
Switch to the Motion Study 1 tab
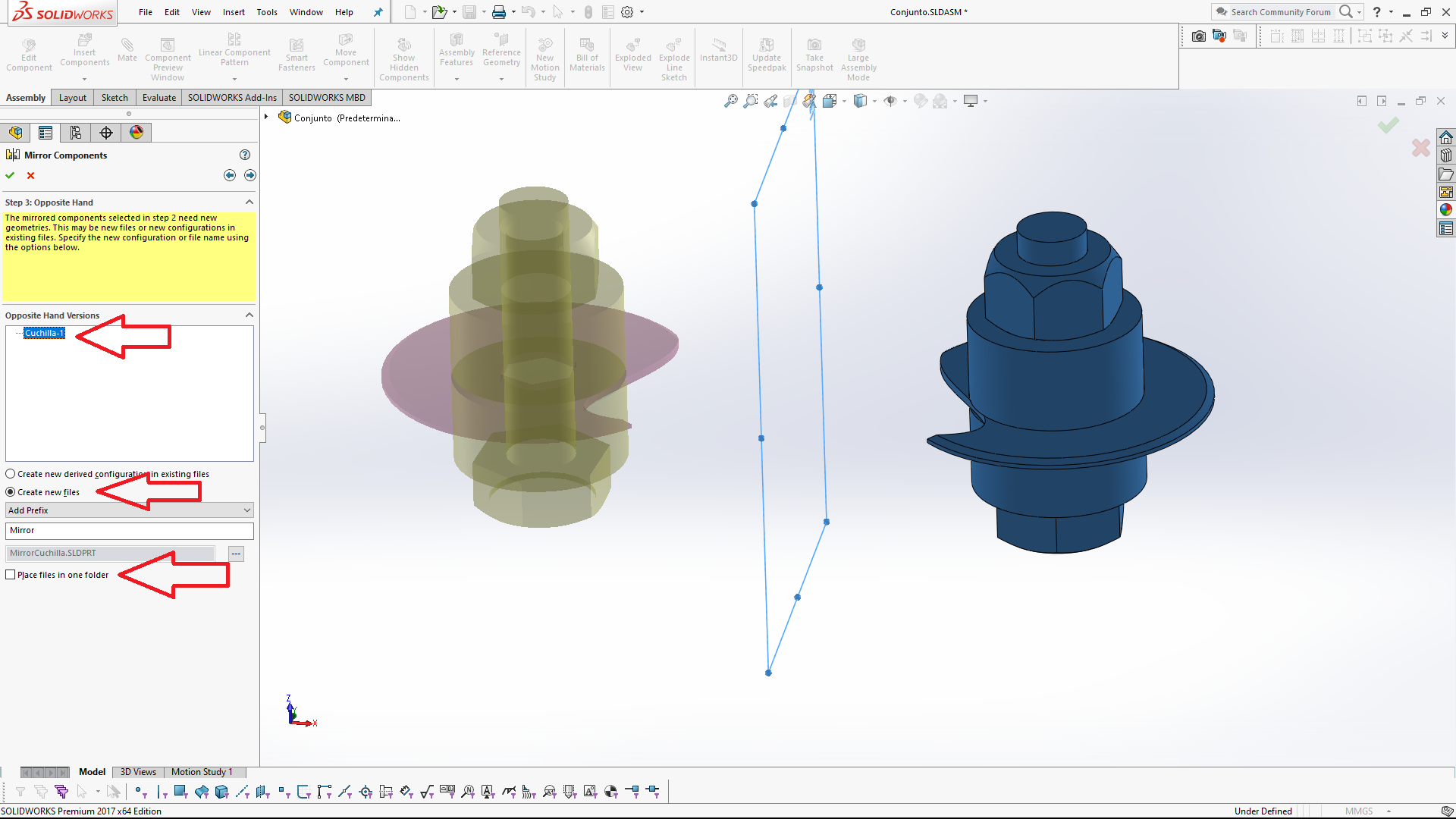click(202, 771)
